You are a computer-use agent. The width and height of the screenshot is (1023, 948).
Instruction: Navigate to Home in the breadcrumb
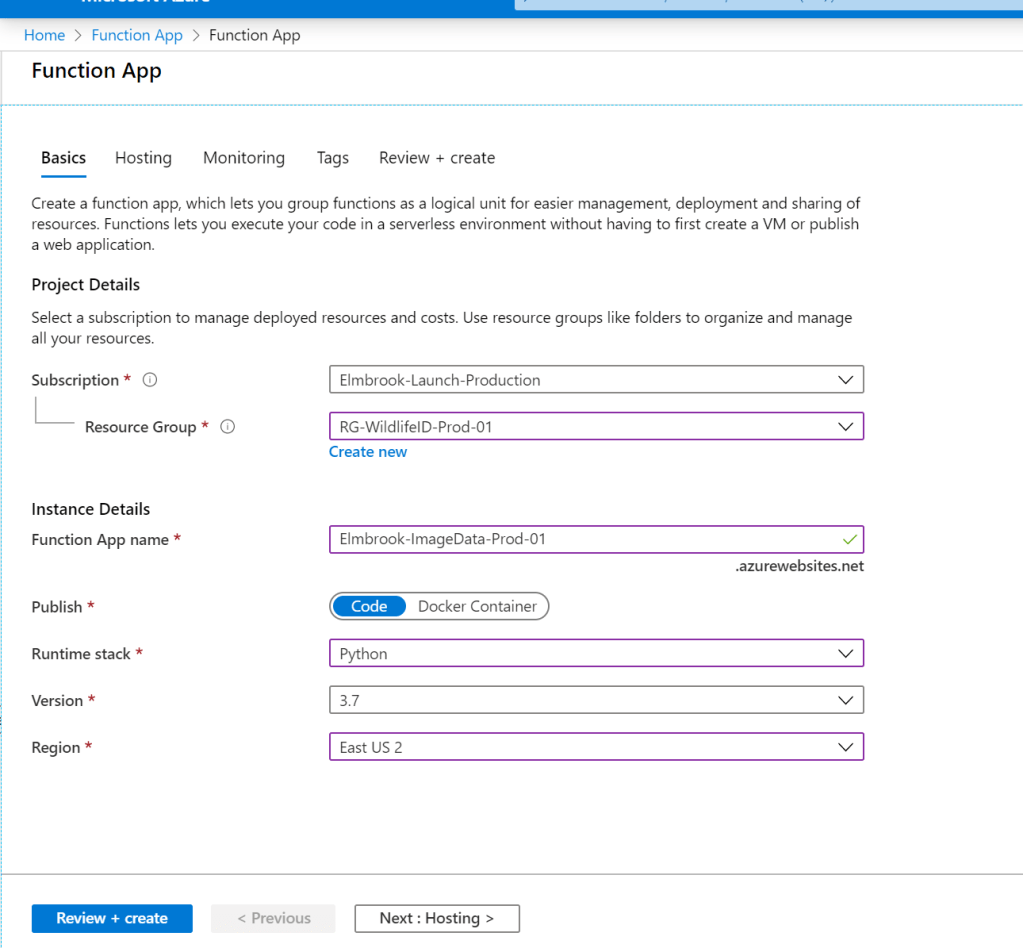click(x=44, y=35)
